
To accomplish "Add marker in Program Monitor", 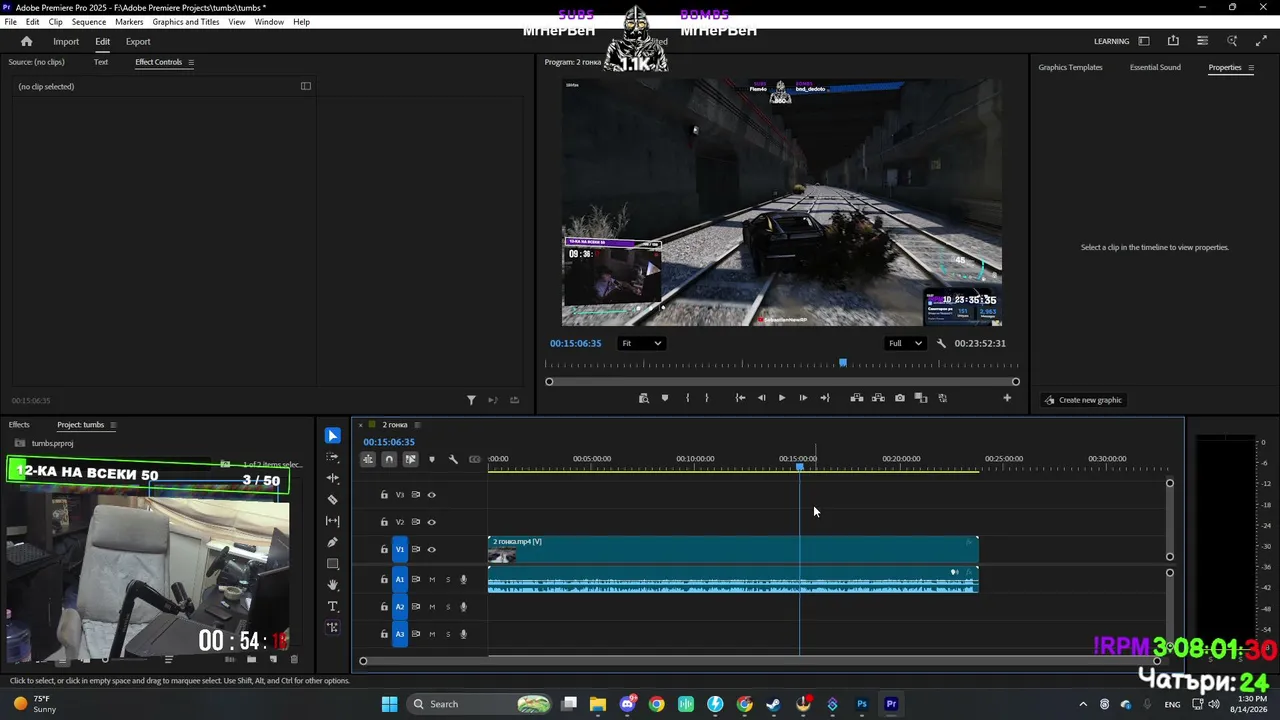I will pos(665,398).
